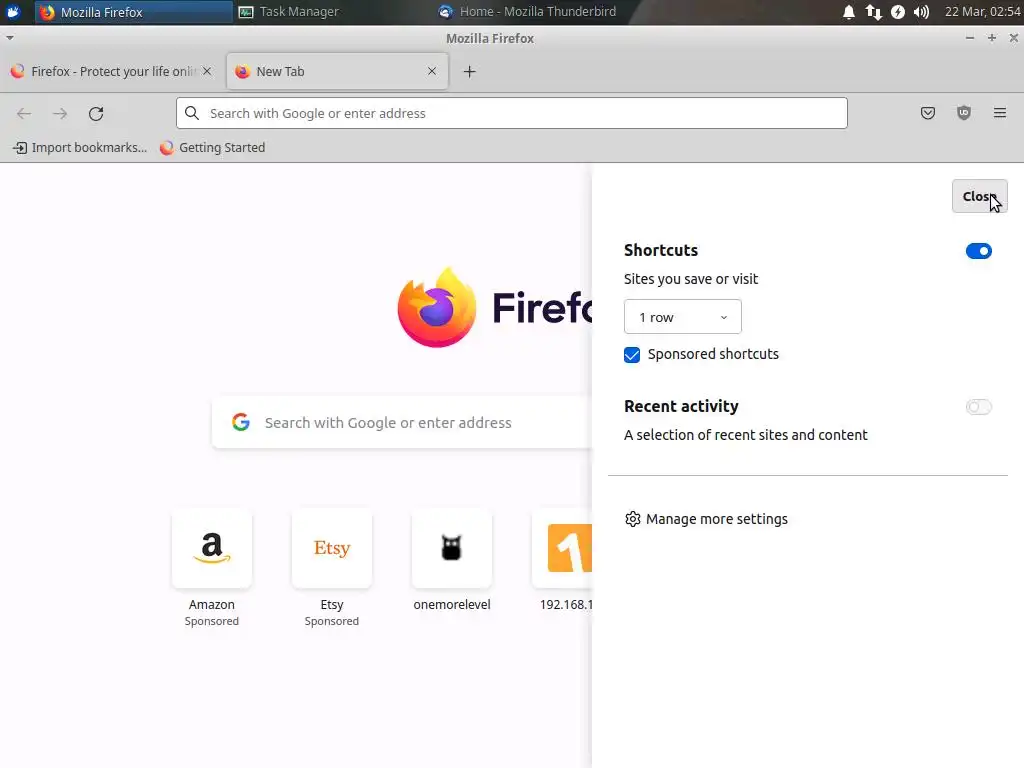Screen dimensions: 1024x768
Task: Open a new tab with plus button
Action: click(469, 72)
